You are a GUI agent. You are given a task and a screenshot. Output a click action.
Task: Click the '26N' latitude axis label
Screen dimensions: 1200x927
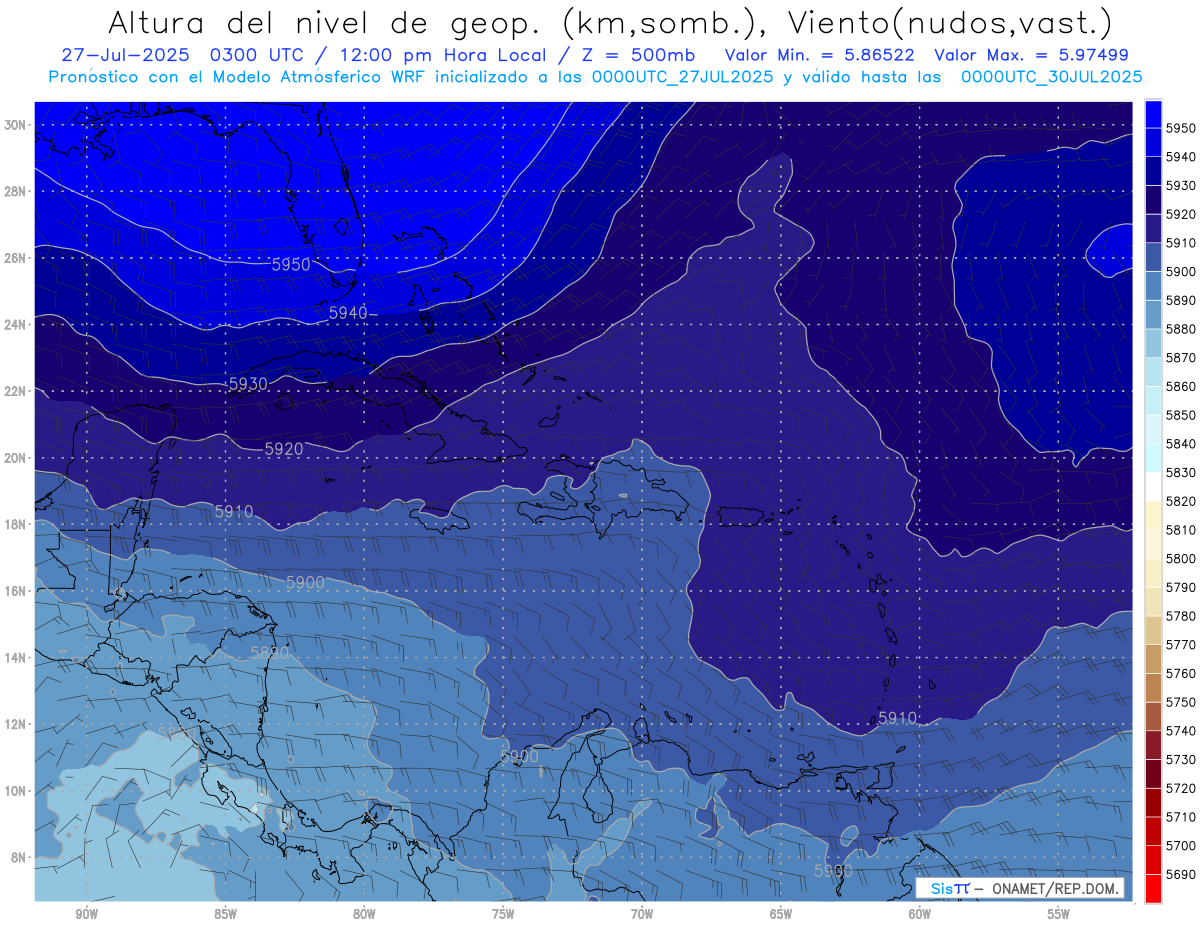(14, 258)
